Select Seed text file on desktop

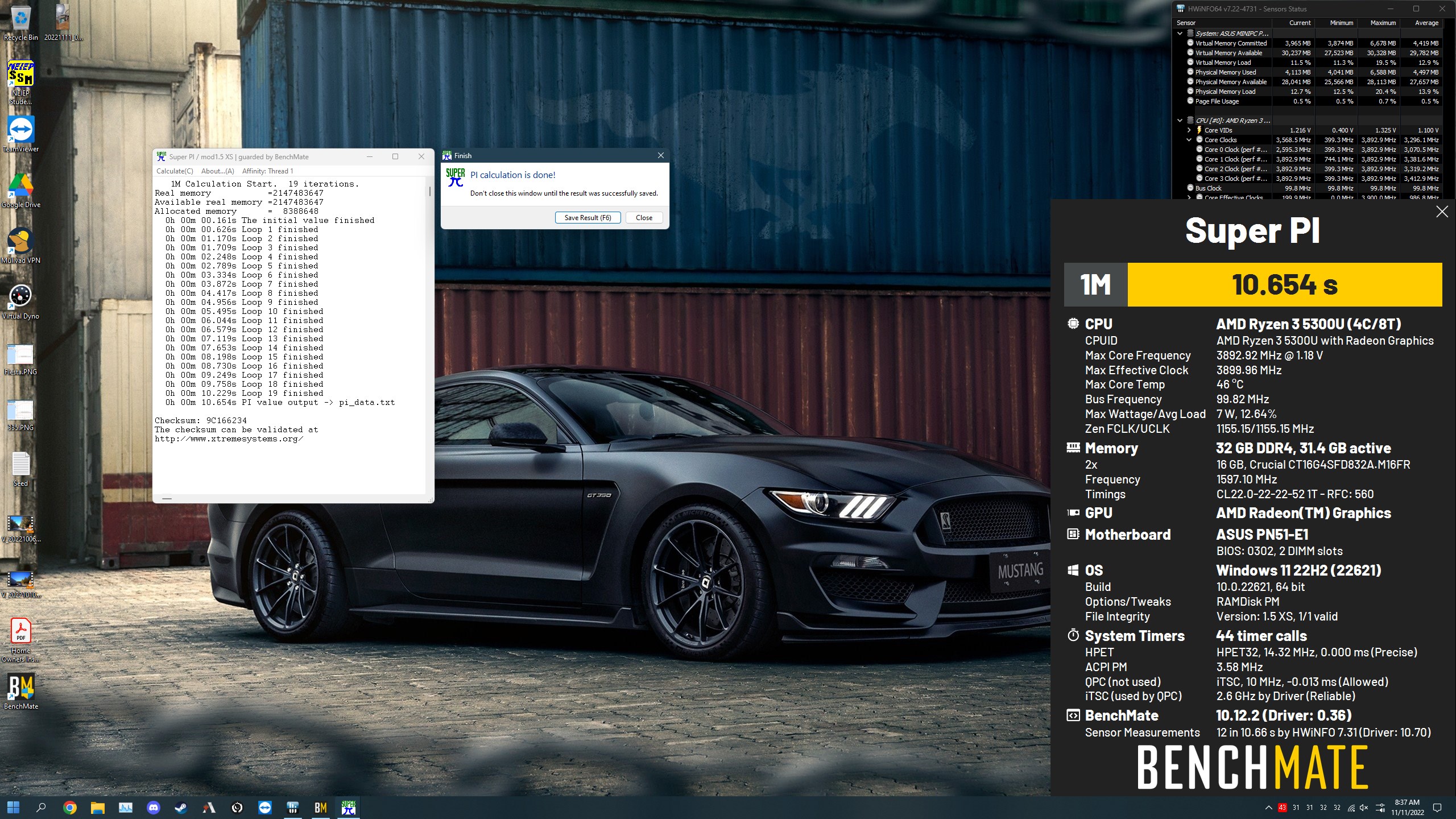(20, 469)
